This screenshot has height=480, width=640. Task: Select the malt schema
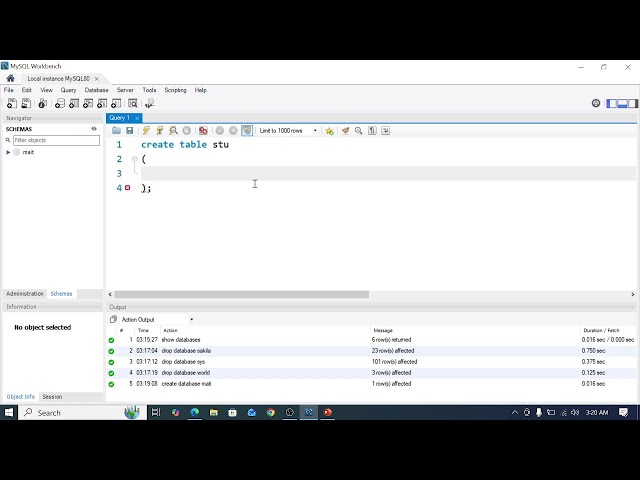coord(28,152)
